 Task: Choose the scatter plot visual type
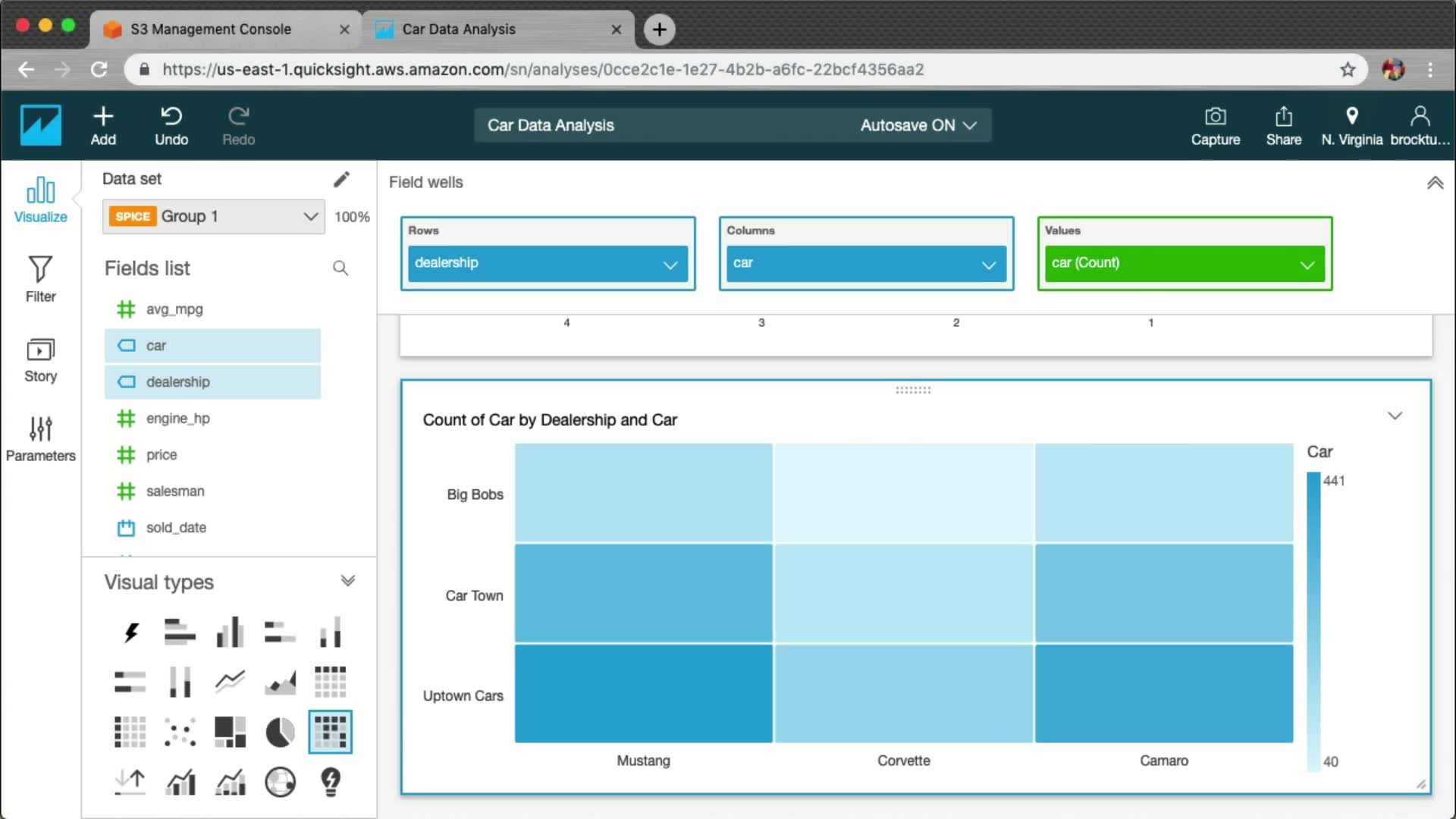click(x=180, y=733)
